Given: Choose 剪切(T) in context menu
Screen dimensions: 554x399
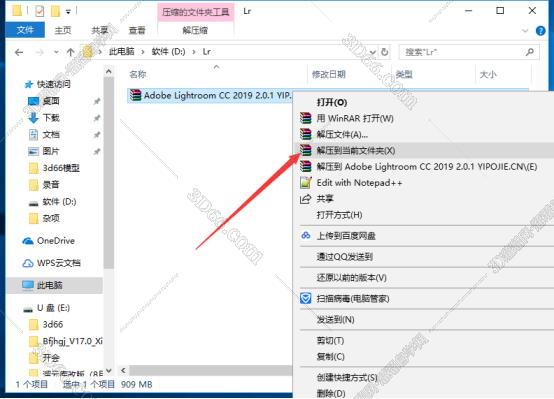Looking at the screenshot, I should (424, 340).
